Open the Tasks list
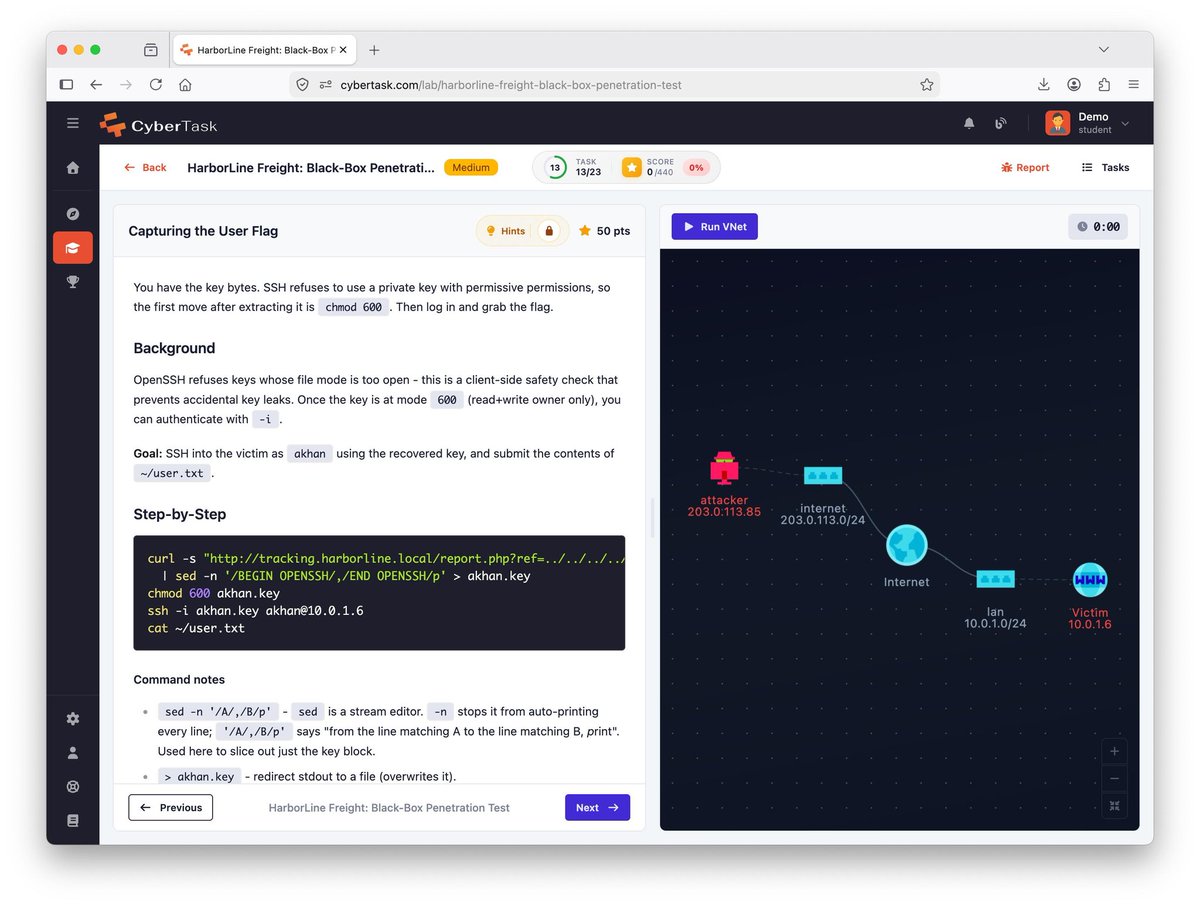Viewport: 1200px width, 906px height. pyautogui.click(x=1105, y=168)
